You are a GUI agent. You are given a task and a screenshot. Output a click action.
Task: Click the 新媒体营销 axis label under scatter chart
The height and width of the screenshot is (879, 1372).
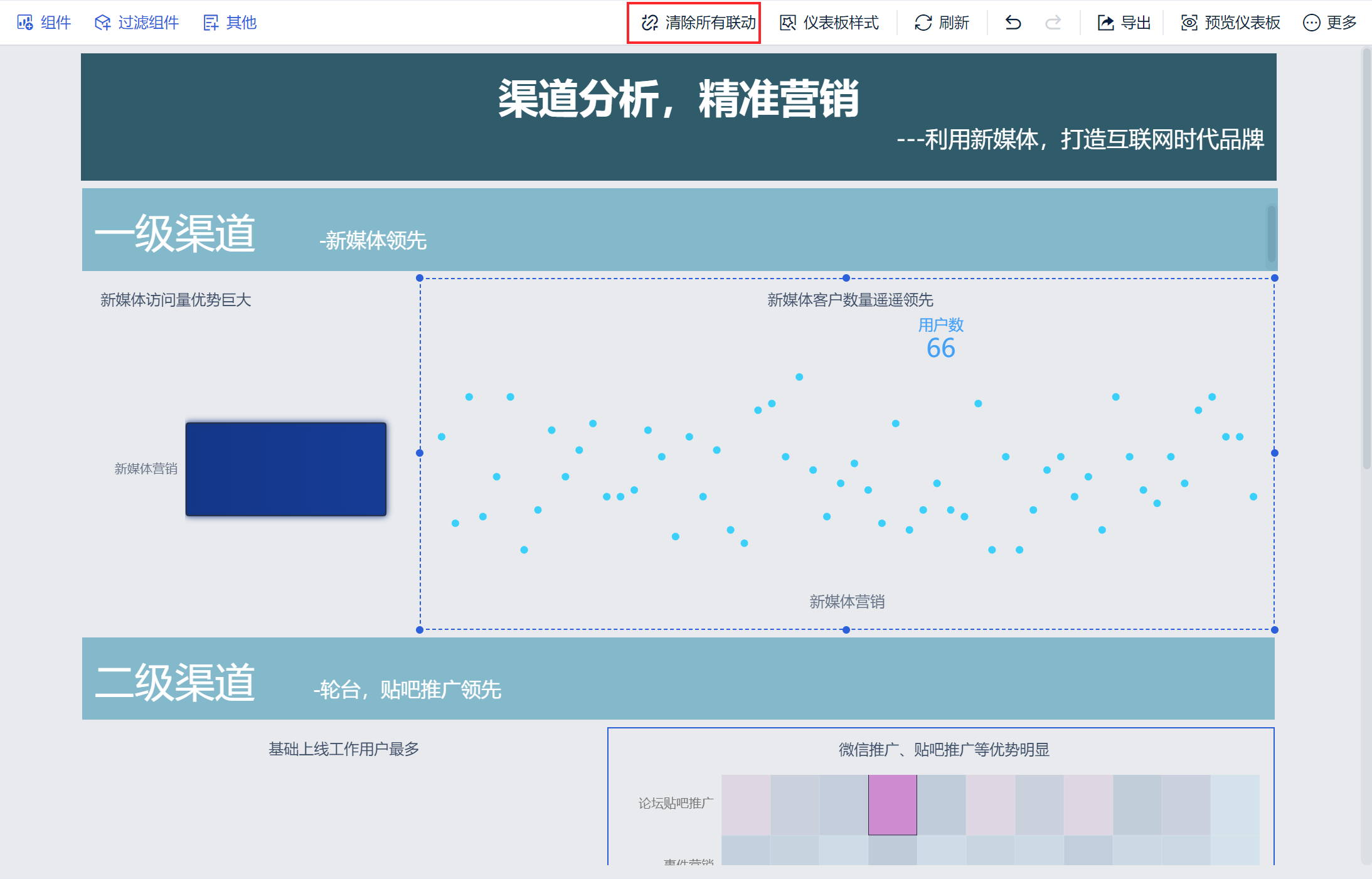tap(847, 602)
